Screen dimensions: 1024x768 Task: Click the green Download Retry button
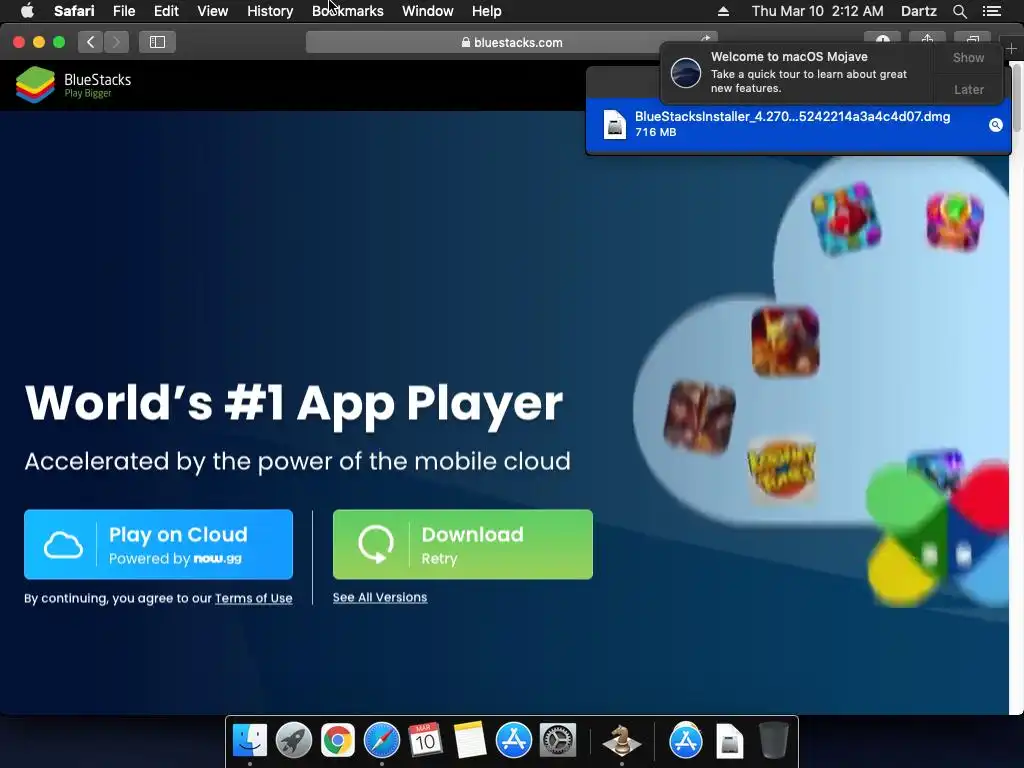pos(462,544)
